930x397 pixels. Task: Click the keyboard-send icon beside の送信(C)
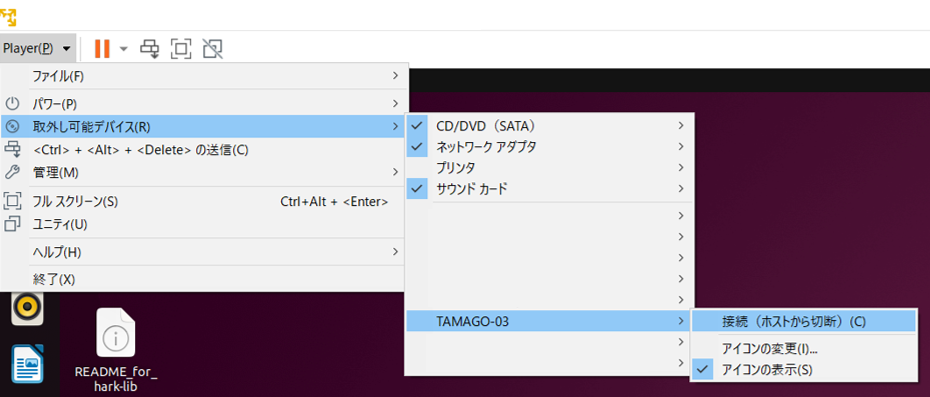click(x=12, y=149)
